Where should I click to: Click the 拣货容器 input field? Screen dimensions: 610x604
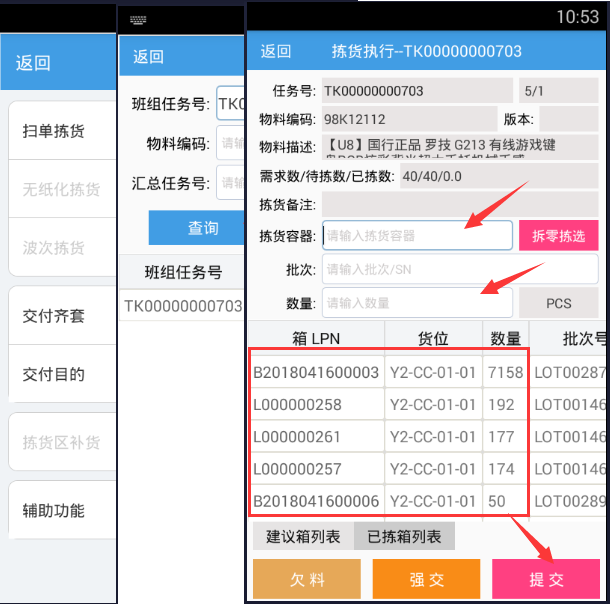point(417,236)
